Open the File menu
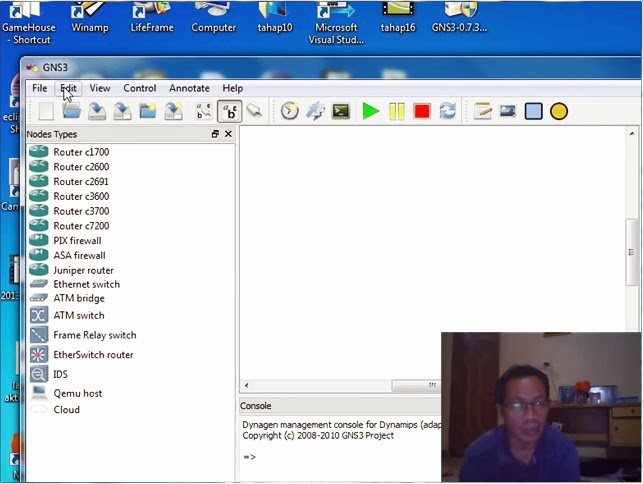 tap(40, 88)
